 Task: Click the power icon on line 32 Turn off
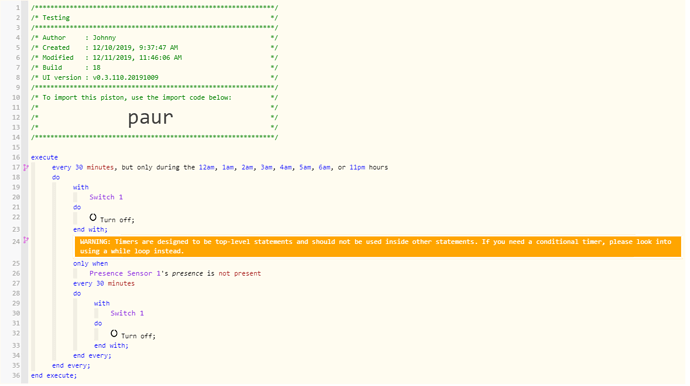114,334
